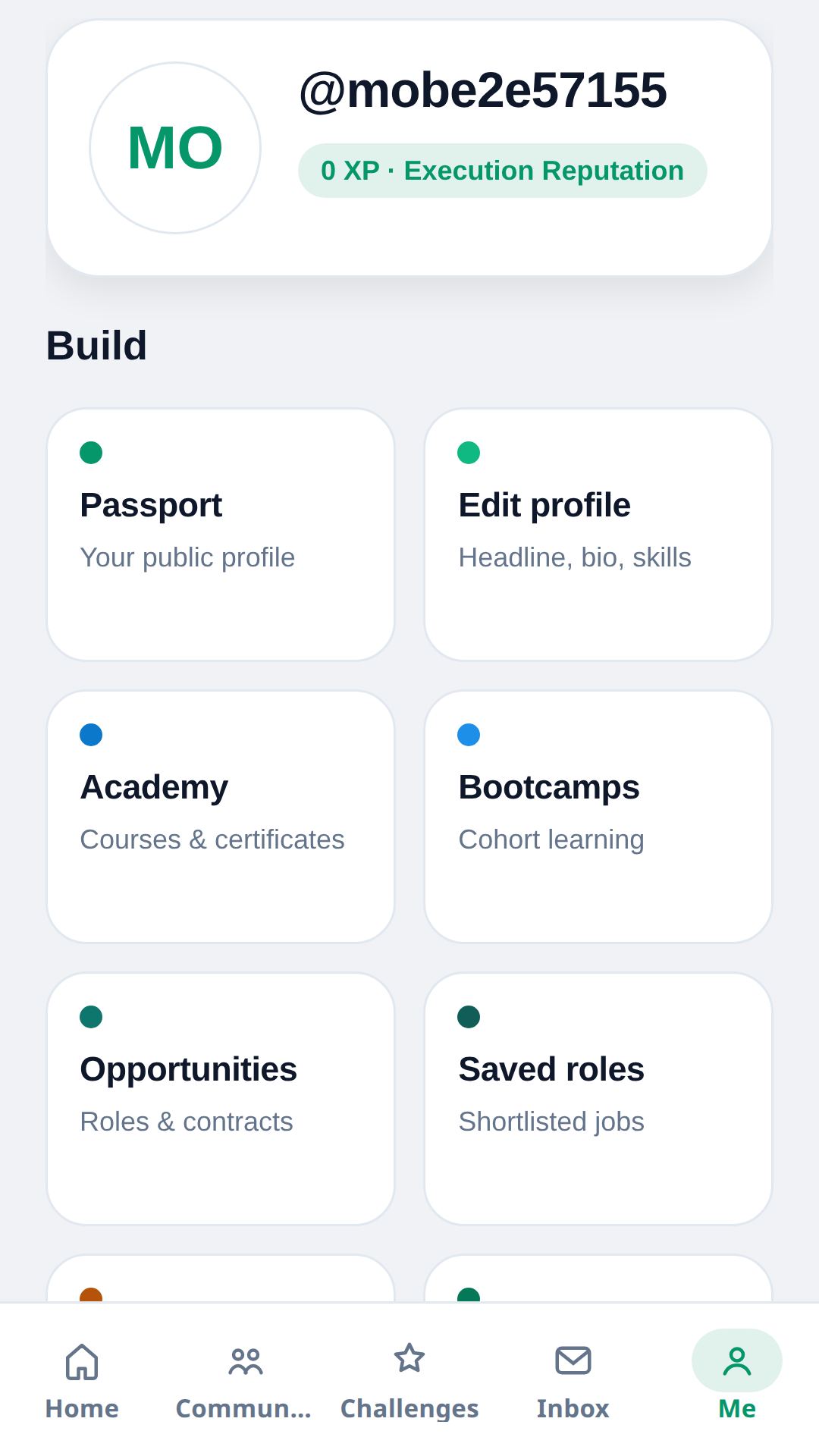Open Opportunities roles & contracts card
This screenshot has height=1456, width=819.
point(221,1099)
